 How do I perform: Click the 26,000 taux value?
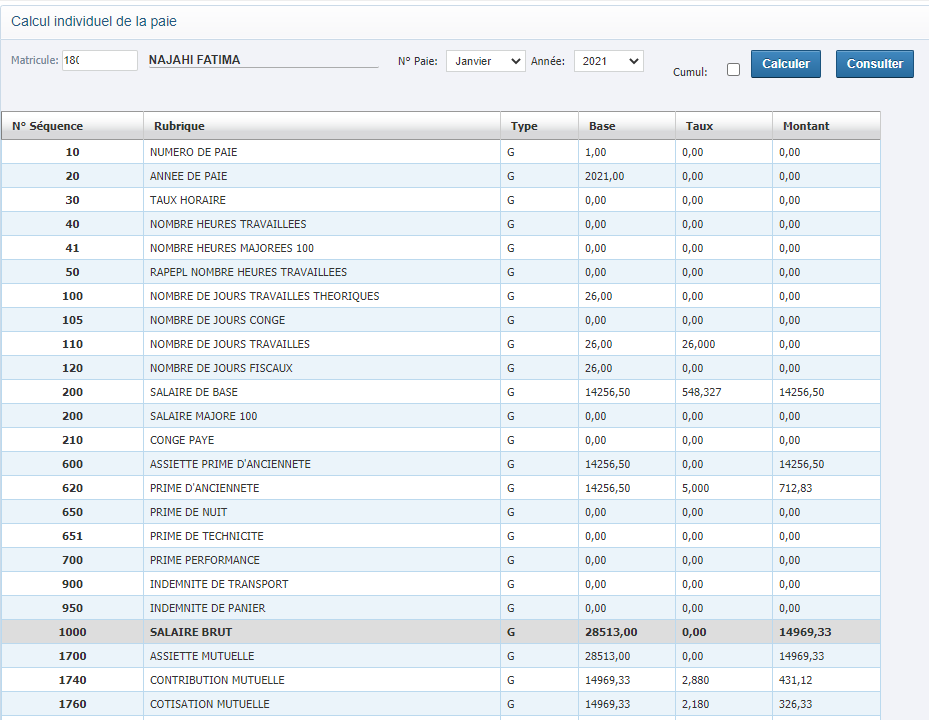(x=699, y=344)
